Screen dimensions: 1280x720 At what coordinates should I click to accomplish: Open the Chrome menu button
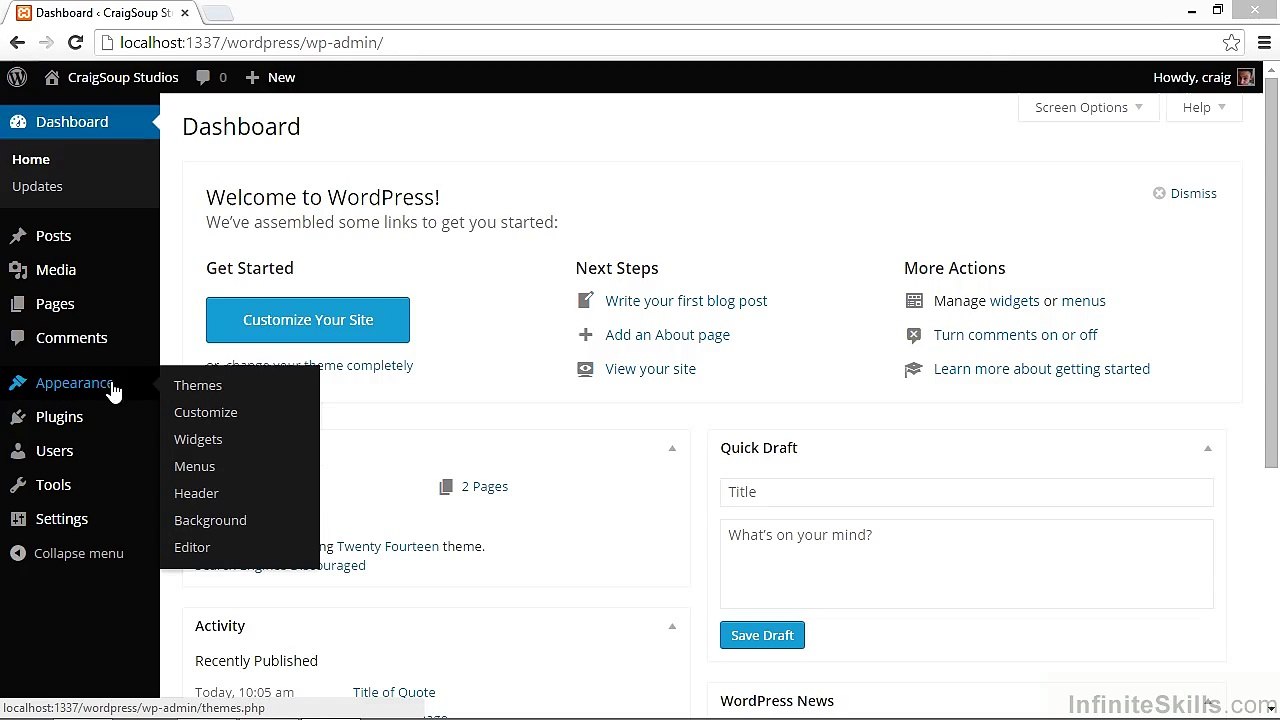(x=1264, y=42)
